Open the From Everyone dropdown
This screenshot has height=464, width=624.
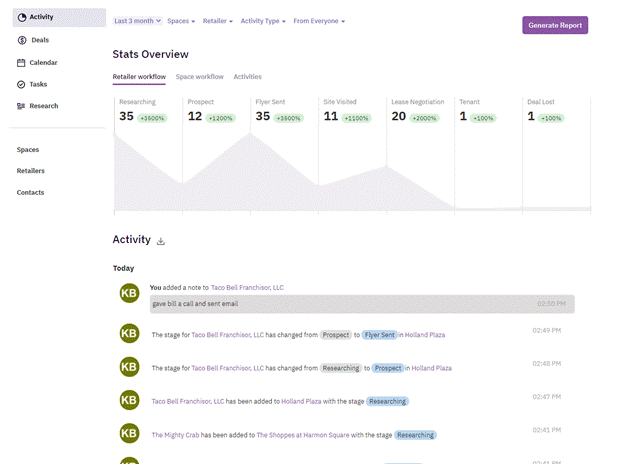tap(319, 21)
